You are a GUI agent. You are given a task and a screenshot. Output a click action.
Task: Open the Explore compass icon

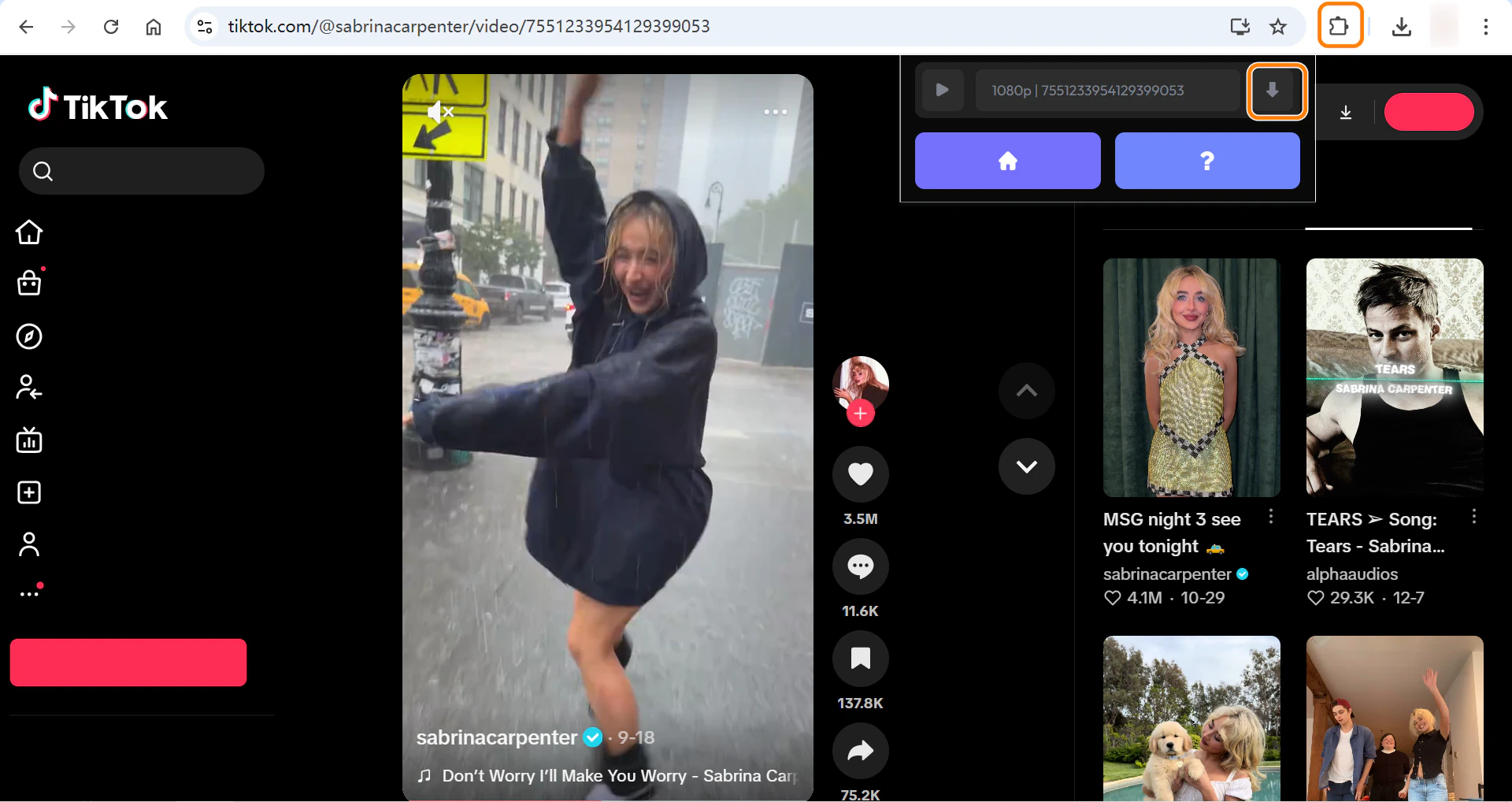click(x=29, y=336)
